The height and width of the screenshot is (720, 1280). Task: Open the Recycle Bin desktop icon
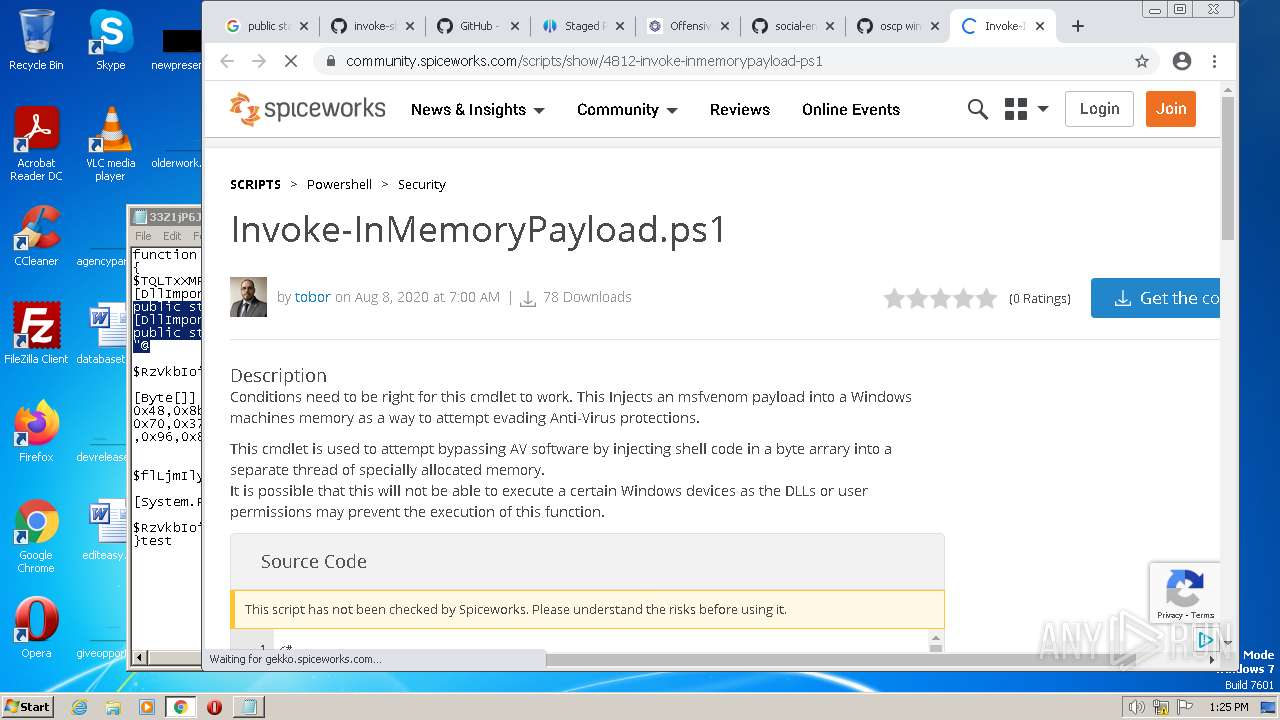point(36,40)
